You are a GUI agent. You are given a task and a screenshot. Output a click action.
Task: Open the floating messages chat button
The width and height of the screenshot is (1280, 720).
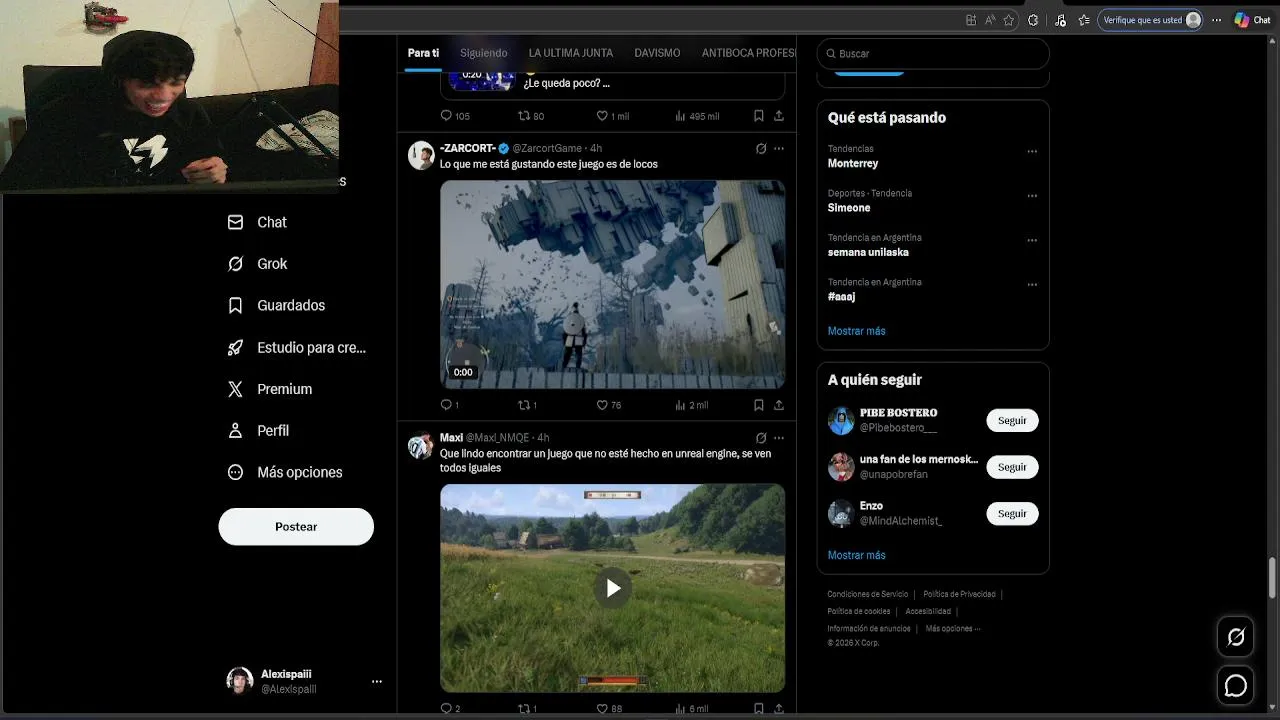[x=1236, y=685]
